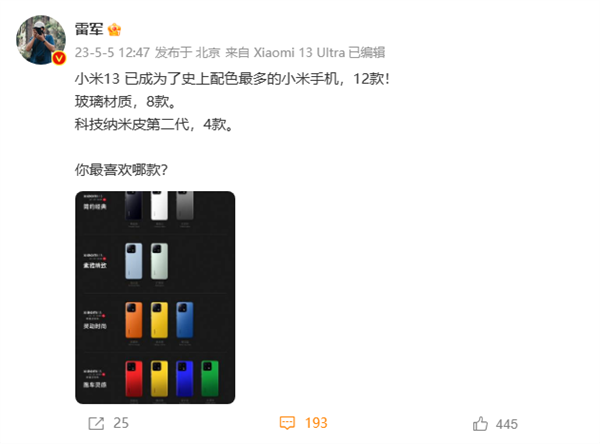
Task: Open Lei Jun's profile avatar photo
Action: pyautogui.click(x=41, y=40)
